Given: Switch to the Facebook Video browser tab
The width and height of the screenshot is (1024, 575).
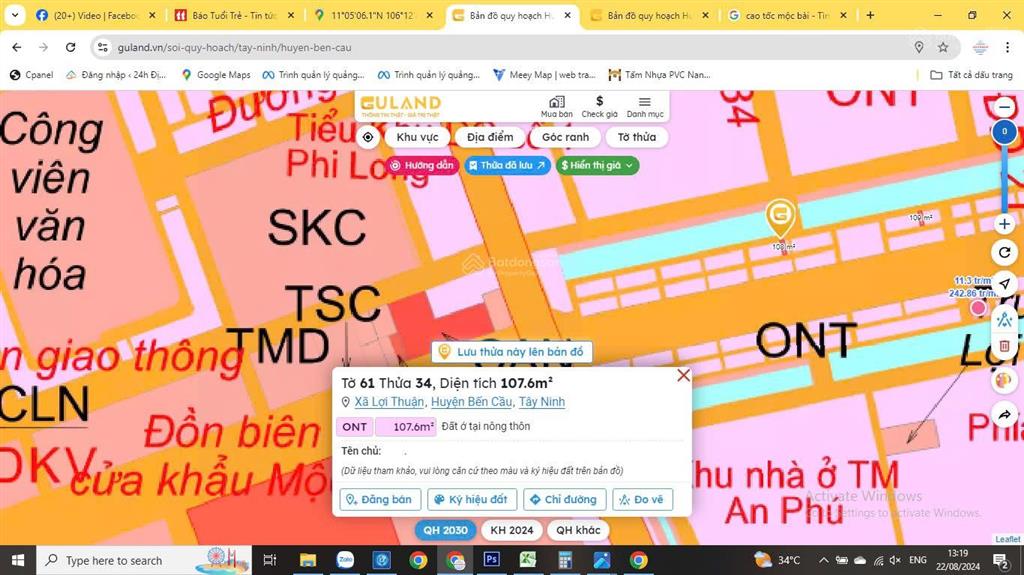Looking at the screenshot, I should [95, 15].
